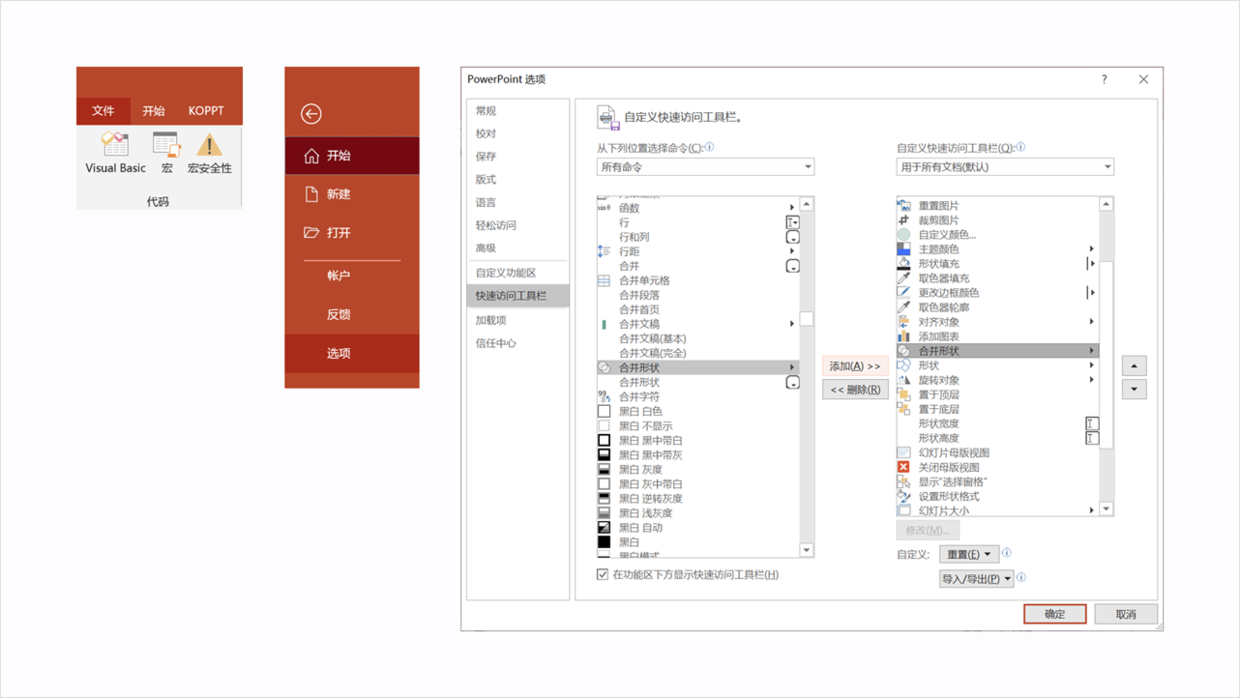1240x698 pixels.
Task: Open the 用于所有文档(默认) dropdown
Action: click(1005, 167)
